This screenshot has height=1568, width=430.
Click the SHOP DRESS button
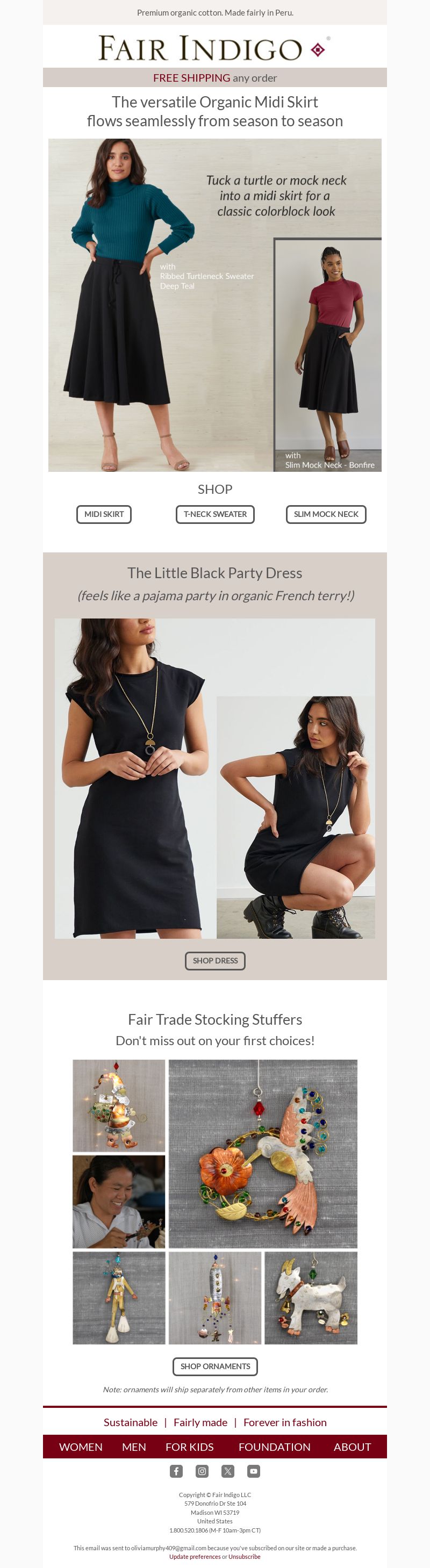pos(215,961)
